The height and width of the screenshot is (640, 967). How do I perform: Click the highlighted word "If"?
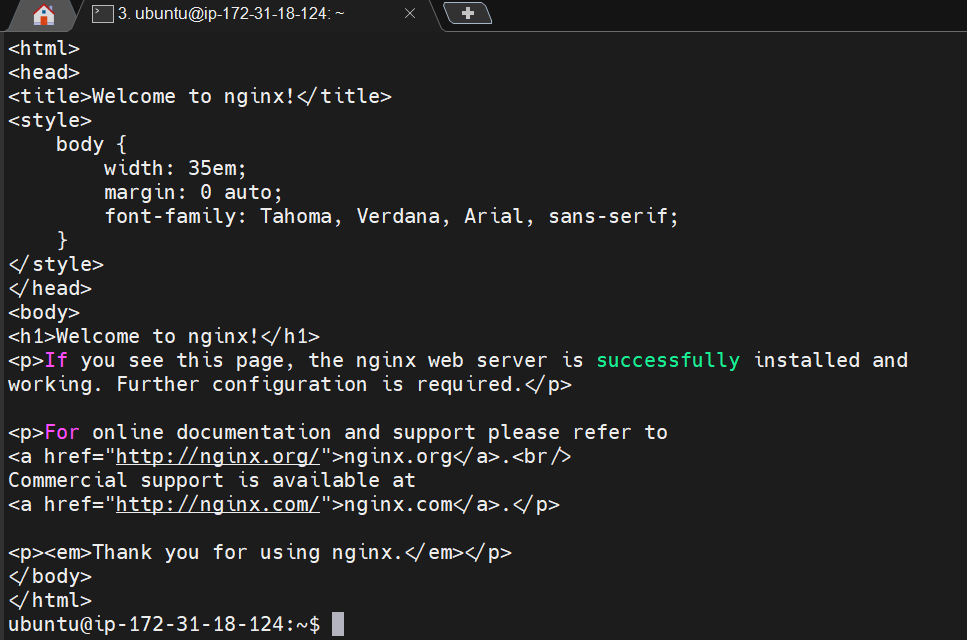coord(56,360)
